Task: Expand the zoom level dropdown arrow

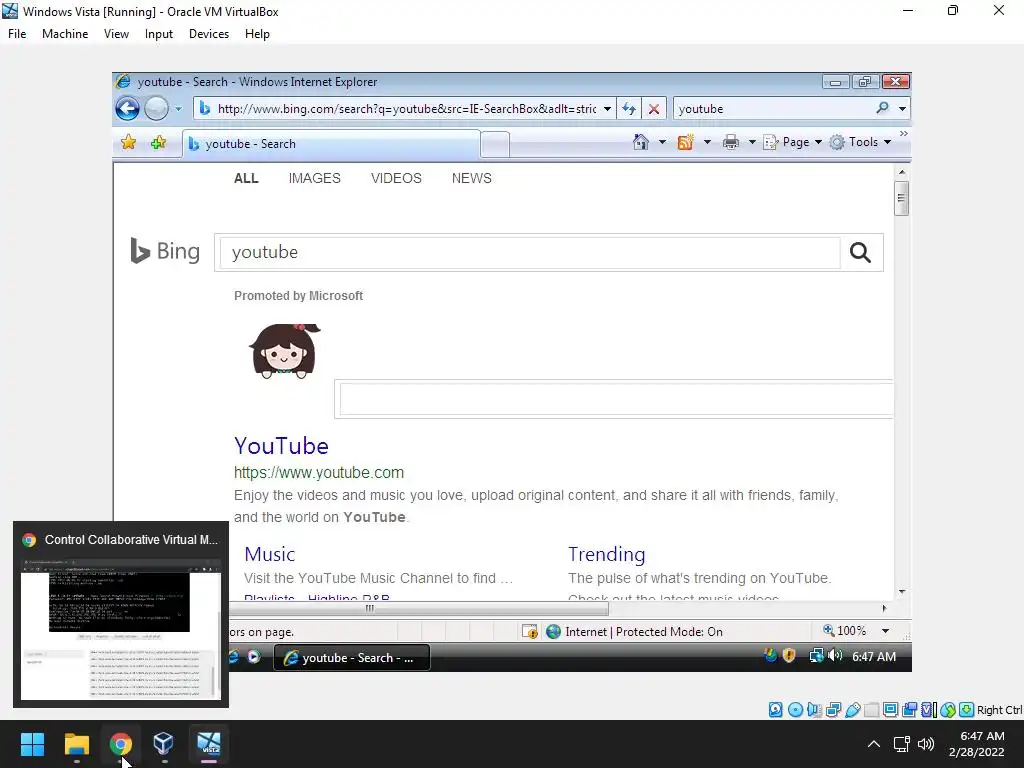Action: (886, 631)
